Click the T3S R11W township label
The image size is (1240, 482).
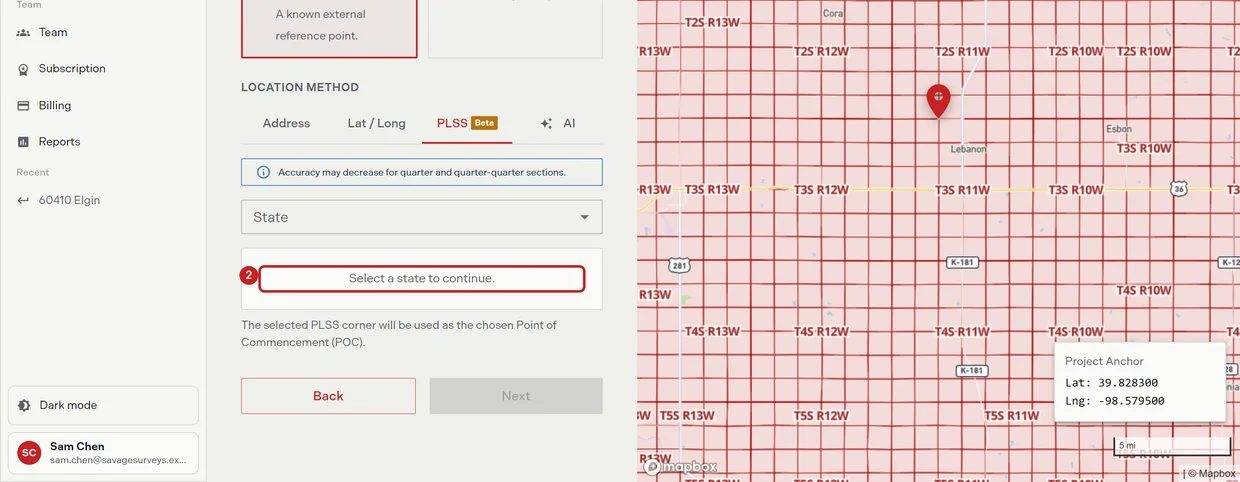pos(962,189)
